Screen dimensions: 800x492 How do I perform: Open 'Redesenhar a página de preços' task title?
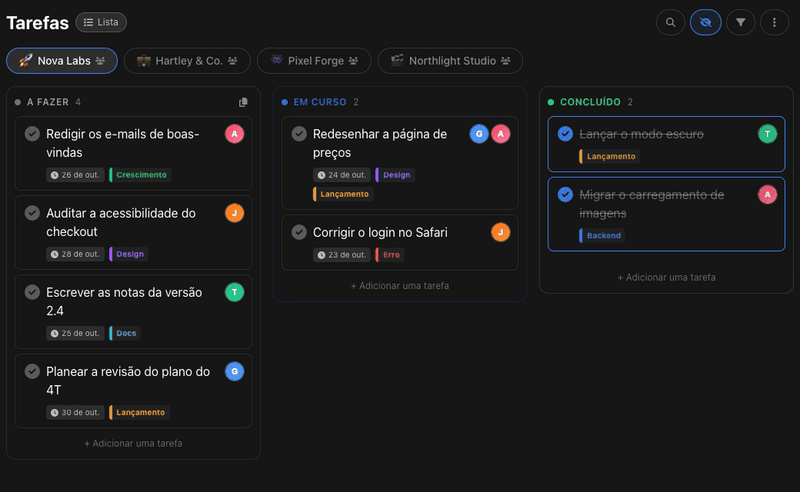[380, 143]
